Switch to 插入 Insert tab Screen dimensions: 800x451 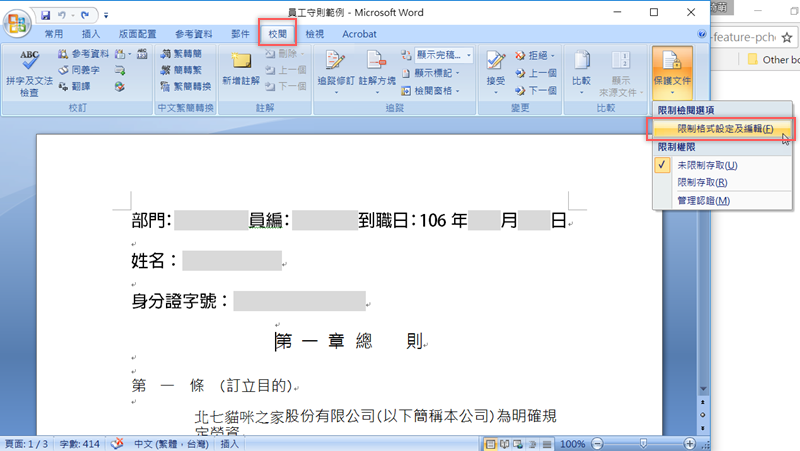click(91, 34)
